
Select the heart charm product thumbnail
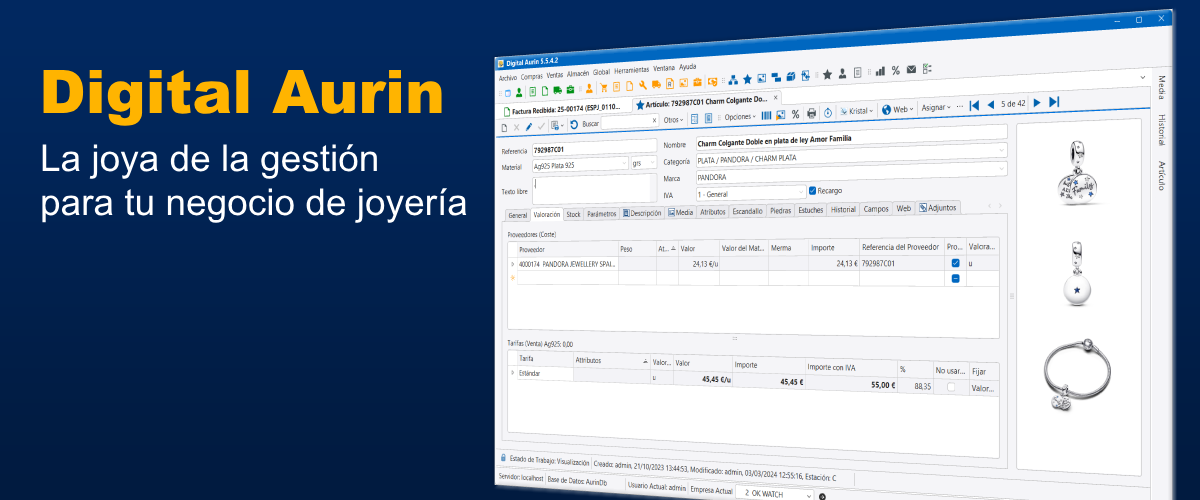click(x=1079, y=173)
